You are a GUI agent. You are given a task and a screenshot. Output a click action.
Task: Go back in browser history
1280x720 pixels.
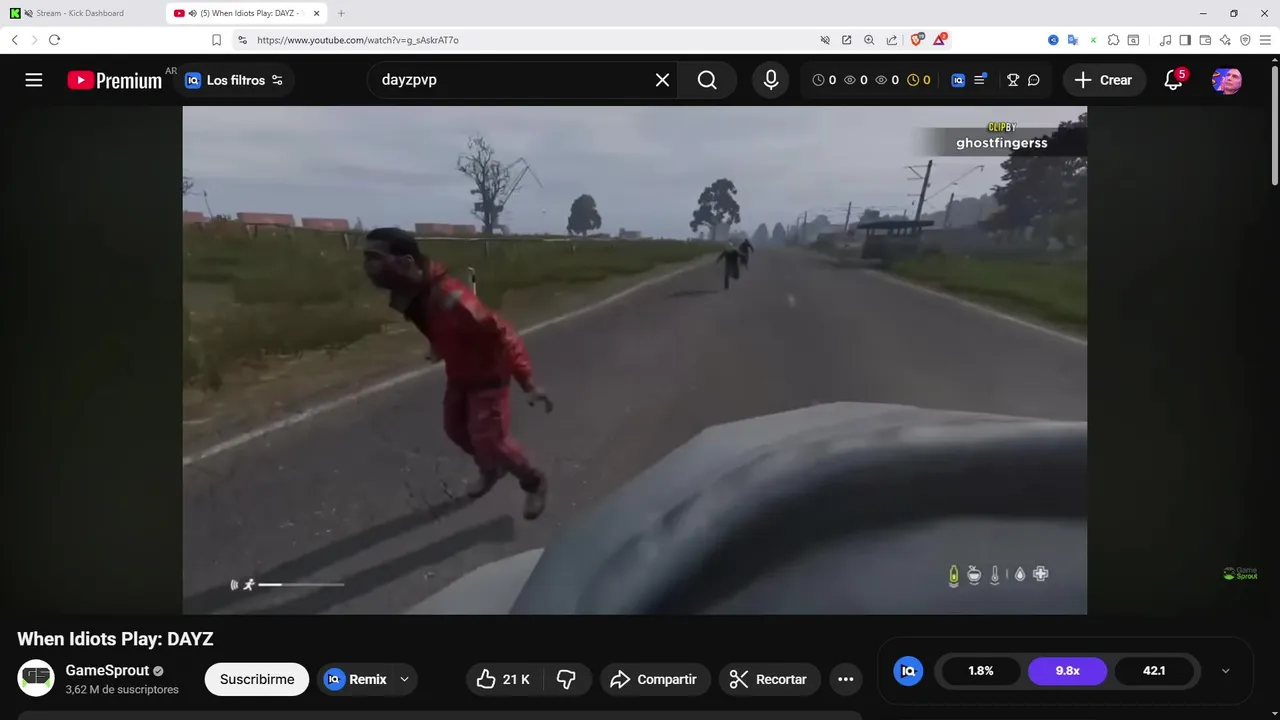14,40
